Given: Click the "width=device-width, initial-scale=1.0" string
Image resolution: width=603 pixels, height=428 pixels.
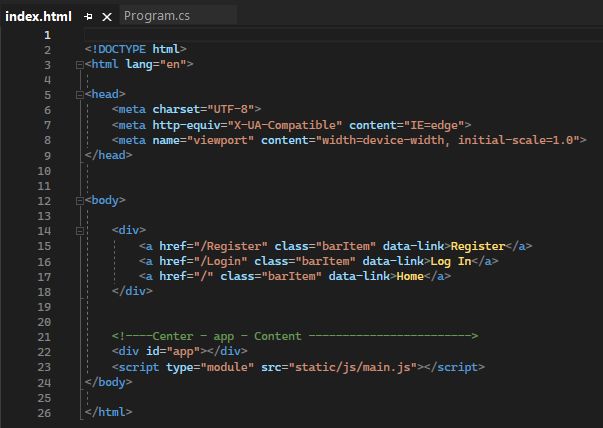Looking at the screenshot, I should click(x=448, y=140).
